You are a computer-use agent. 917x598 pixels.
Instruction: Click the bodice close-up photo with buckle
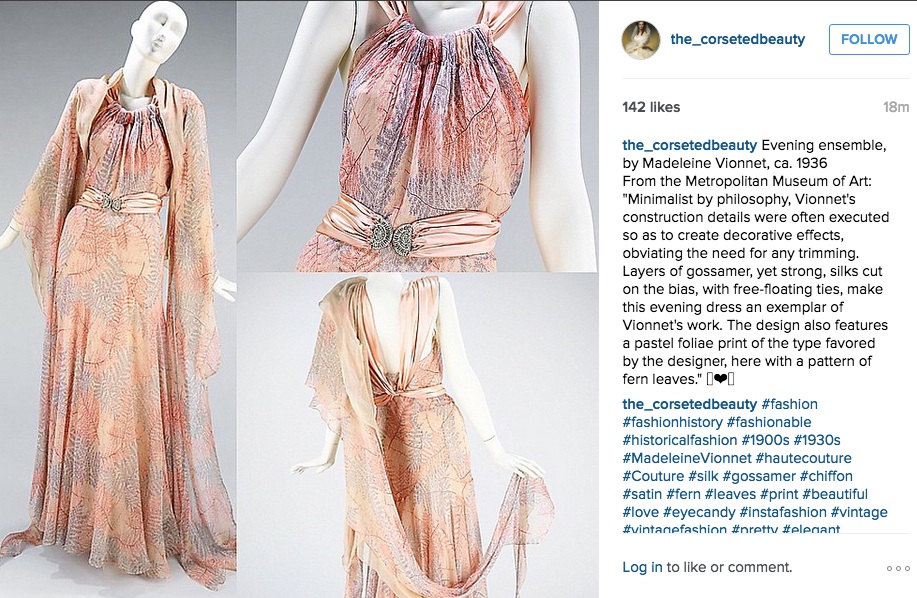click(417, 136)
